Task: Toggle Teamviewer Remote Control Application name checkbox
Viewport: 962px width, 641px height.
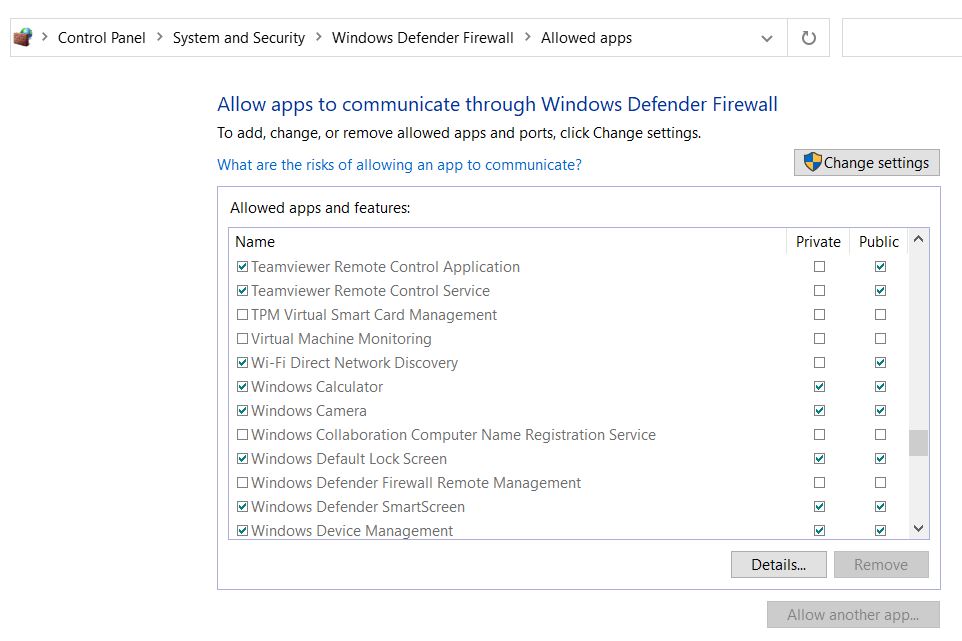Action: click(242, 267)
